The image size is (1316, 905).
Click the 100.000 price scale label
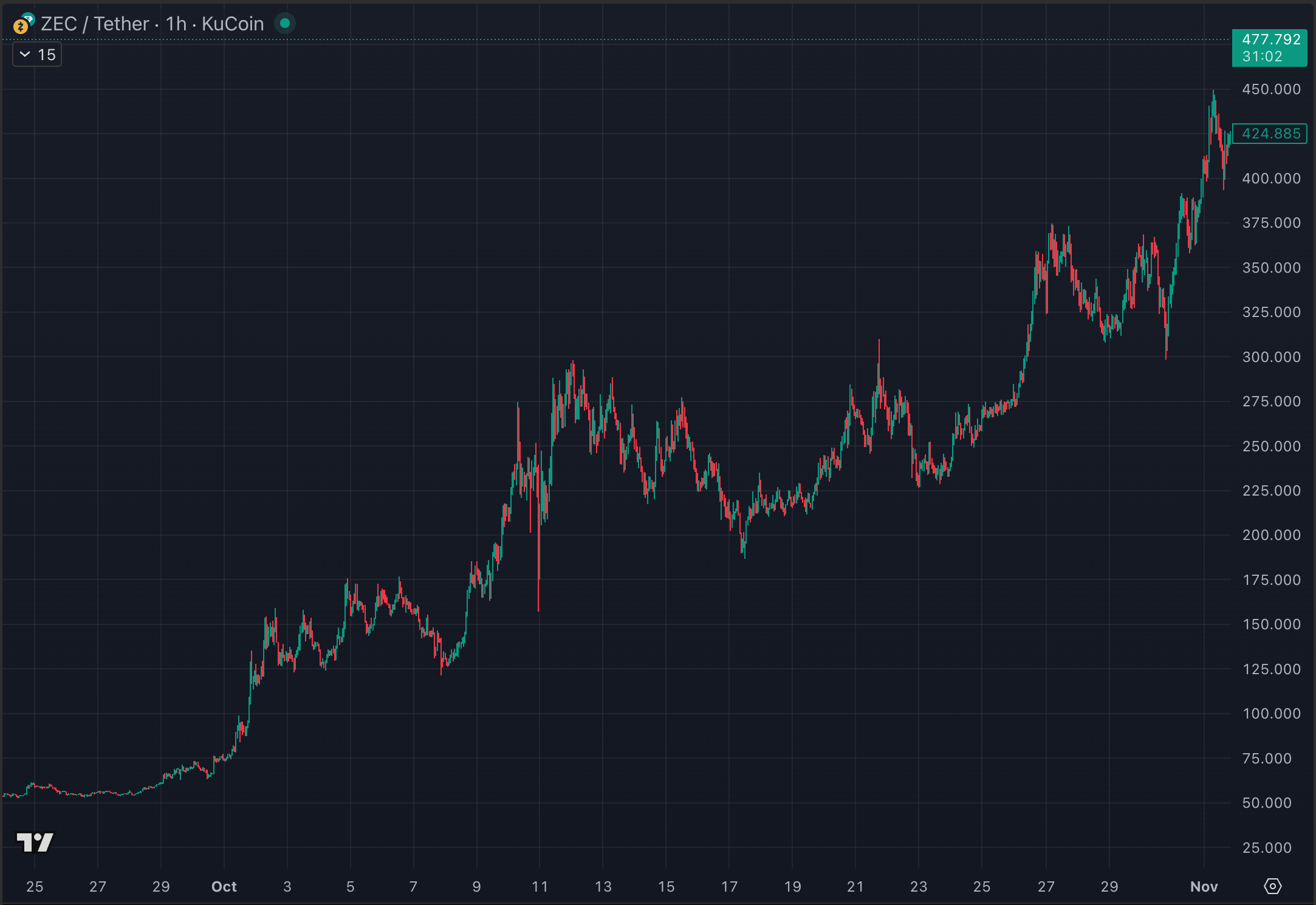click(x=1271, y=713)
